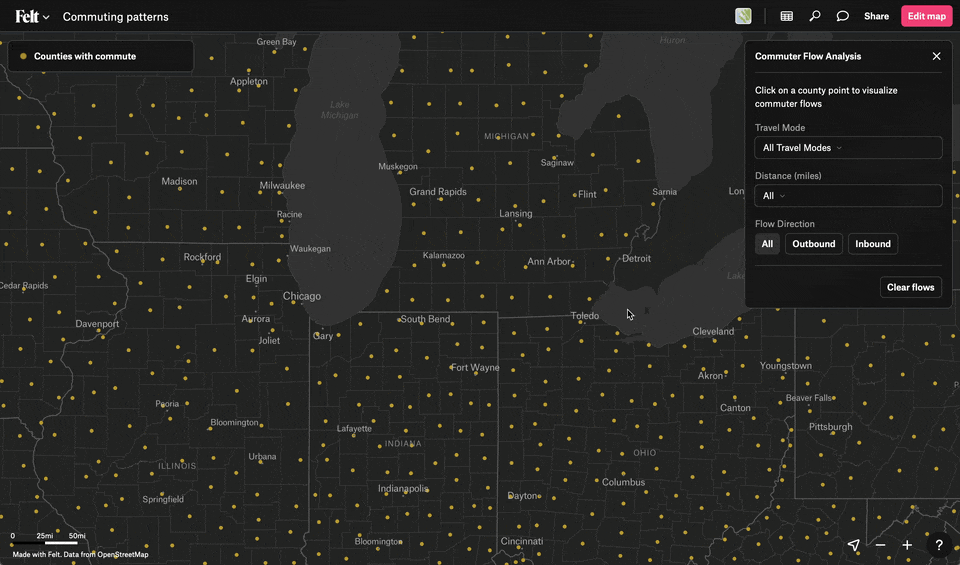Zoom in with the plus icon
The image size is (960, 565).
(907, 545)
